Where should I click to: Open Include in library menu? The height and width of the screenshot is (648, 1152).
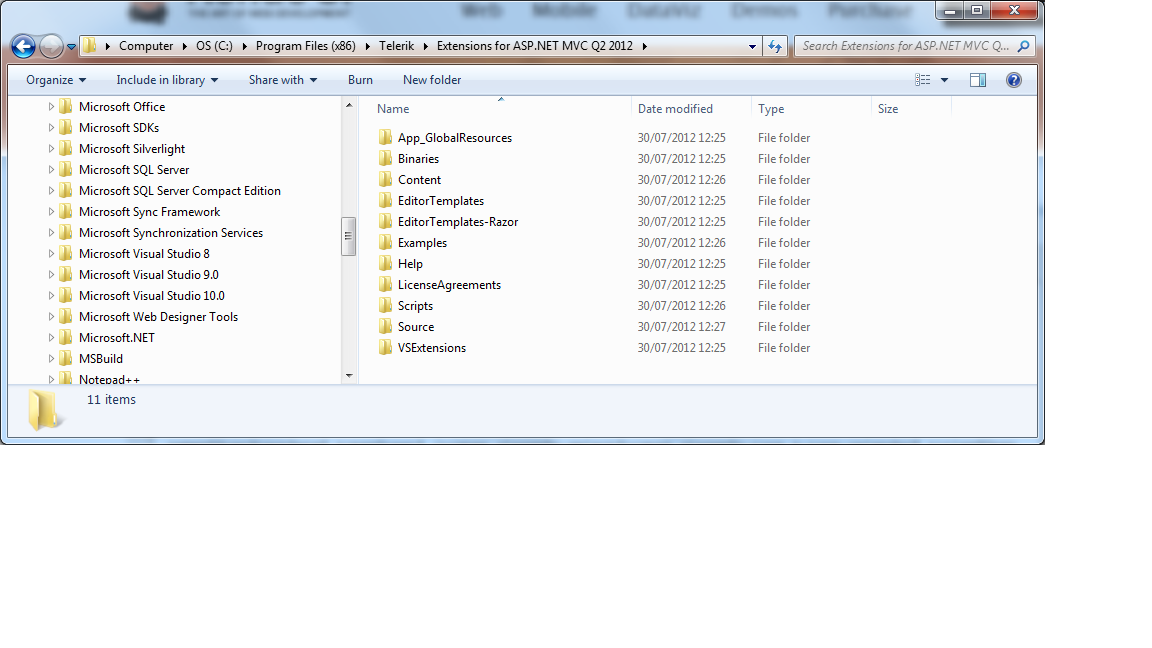point(167,80)
